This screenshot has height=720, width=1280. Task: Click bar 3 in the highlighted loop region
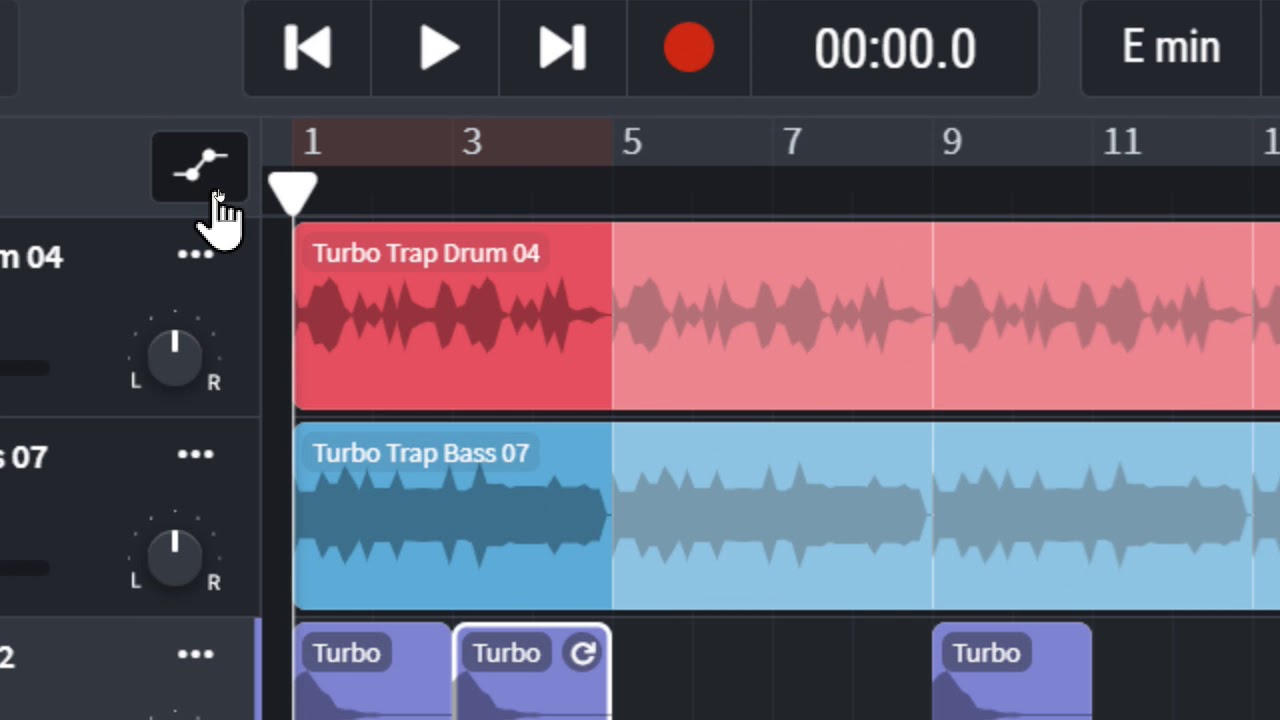[472, 142]
